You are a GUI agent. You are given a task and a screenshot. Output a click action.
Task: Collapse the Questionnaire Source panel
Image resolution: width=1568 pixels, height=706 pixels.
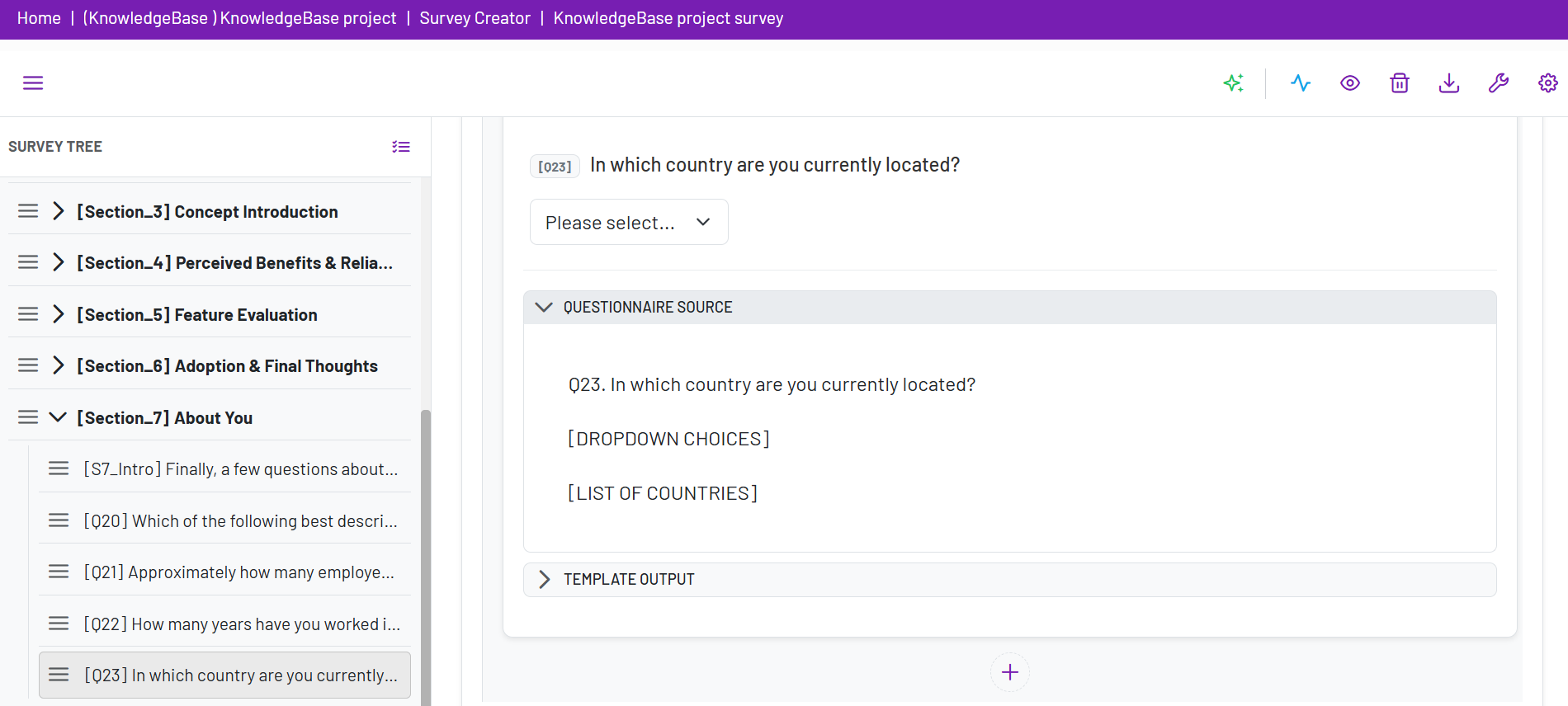pyautogui.click(x=544, y=307)
